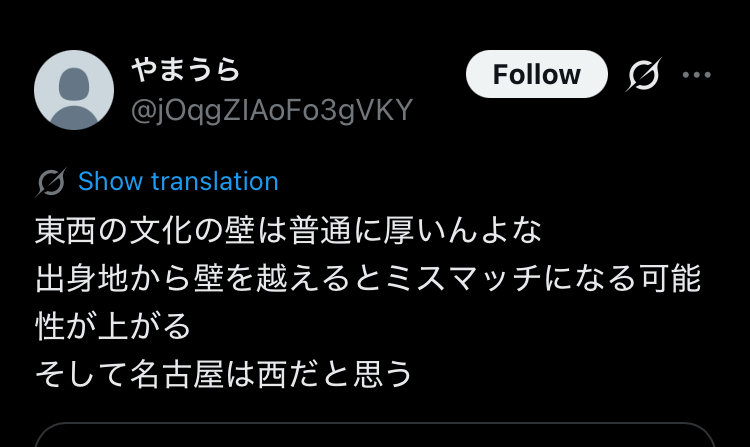Click the handle @jOqgZIAoFo3gVKY
The height and width of the screenshot is (447, 750).
pyautogui.click(x=272, y=110)
